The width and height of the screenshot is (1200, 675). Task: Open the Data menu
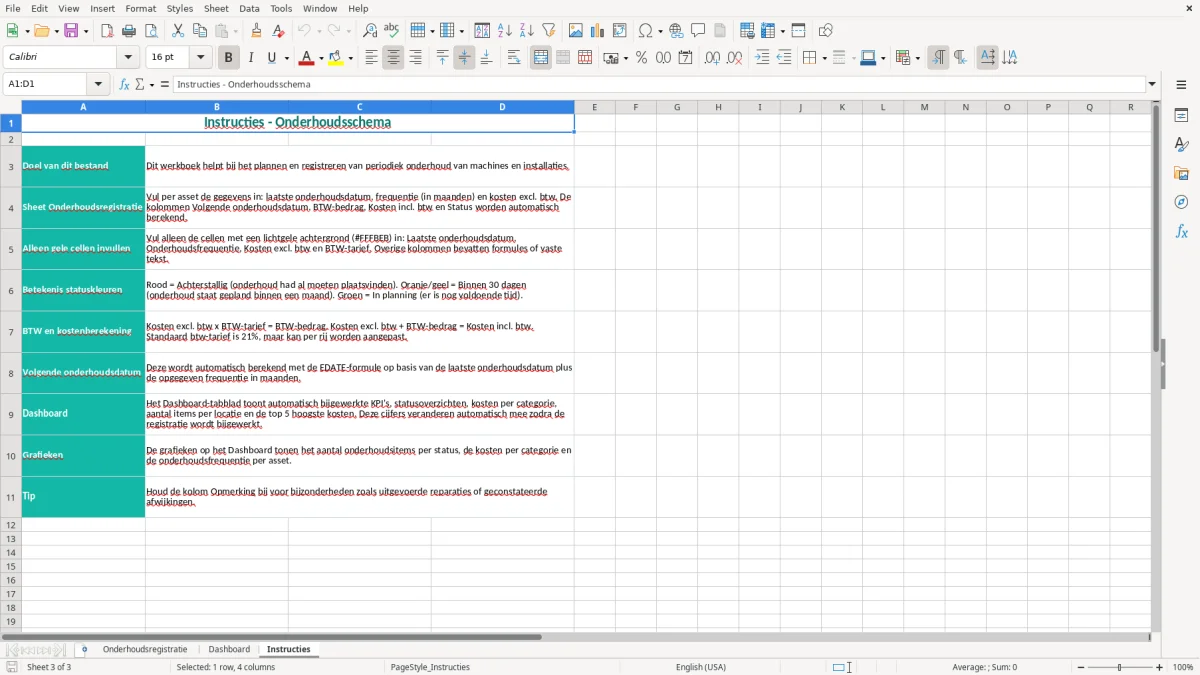[249, 8]
